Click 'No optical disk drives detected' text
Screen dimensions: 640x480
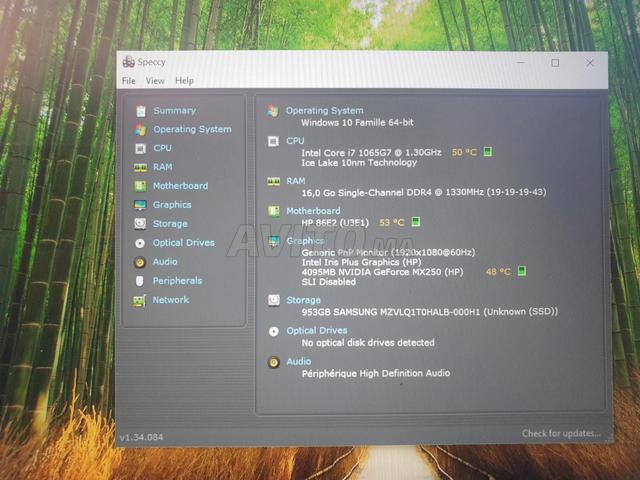pos(368,343)
